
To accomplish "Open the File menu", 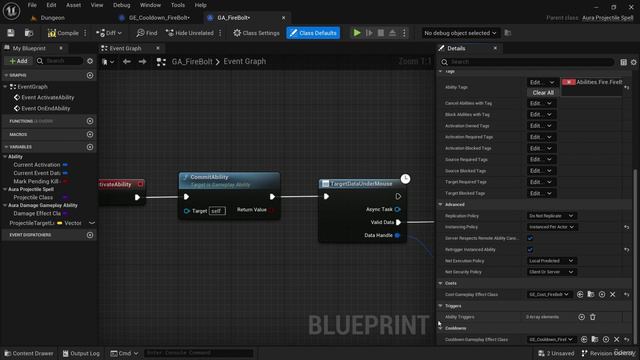I will [x=32, y=5].
